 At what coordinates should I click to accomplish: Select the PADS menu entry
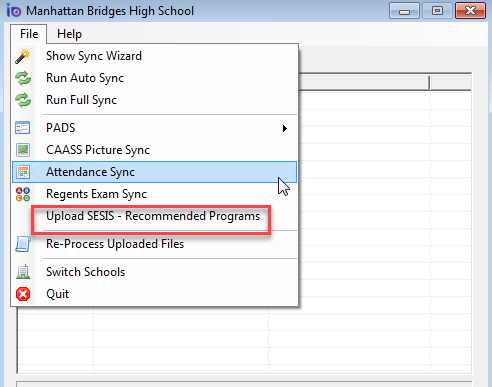coord(154,128)
